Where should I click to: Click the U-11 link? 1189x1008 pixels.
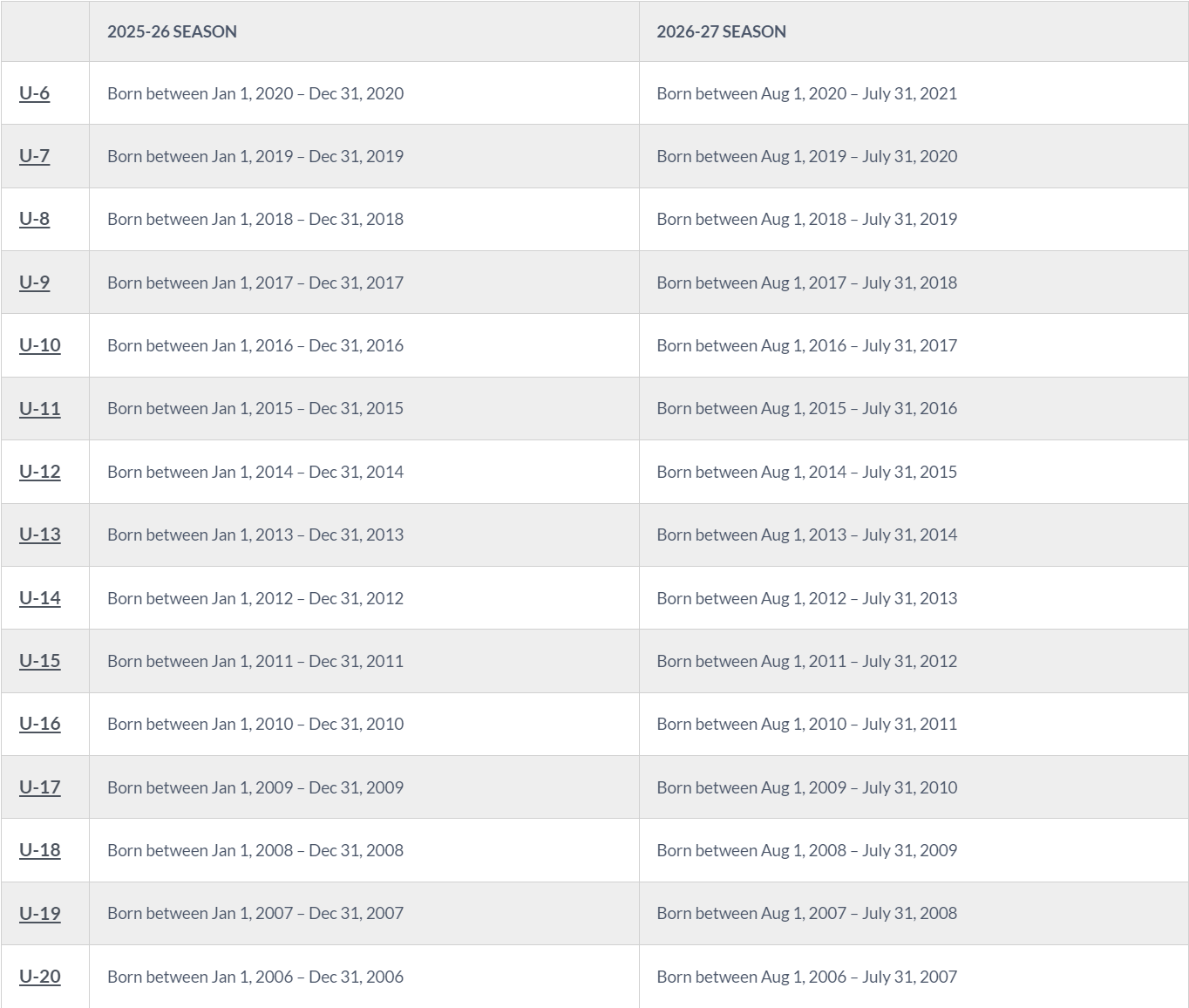click(x=40, y=408)
